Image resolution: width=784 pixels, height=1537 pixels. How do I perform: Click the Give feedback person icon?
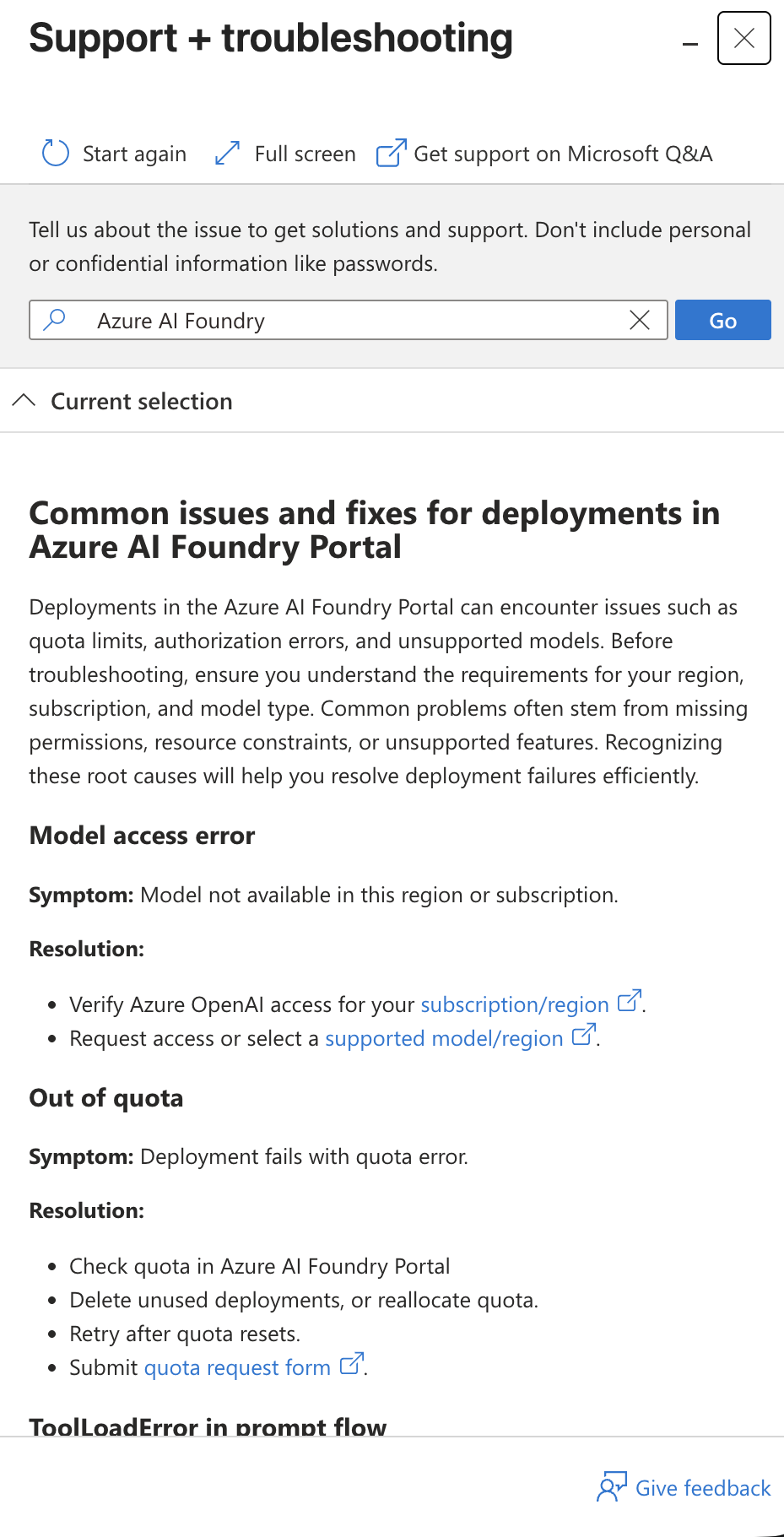click(612, 1487)
